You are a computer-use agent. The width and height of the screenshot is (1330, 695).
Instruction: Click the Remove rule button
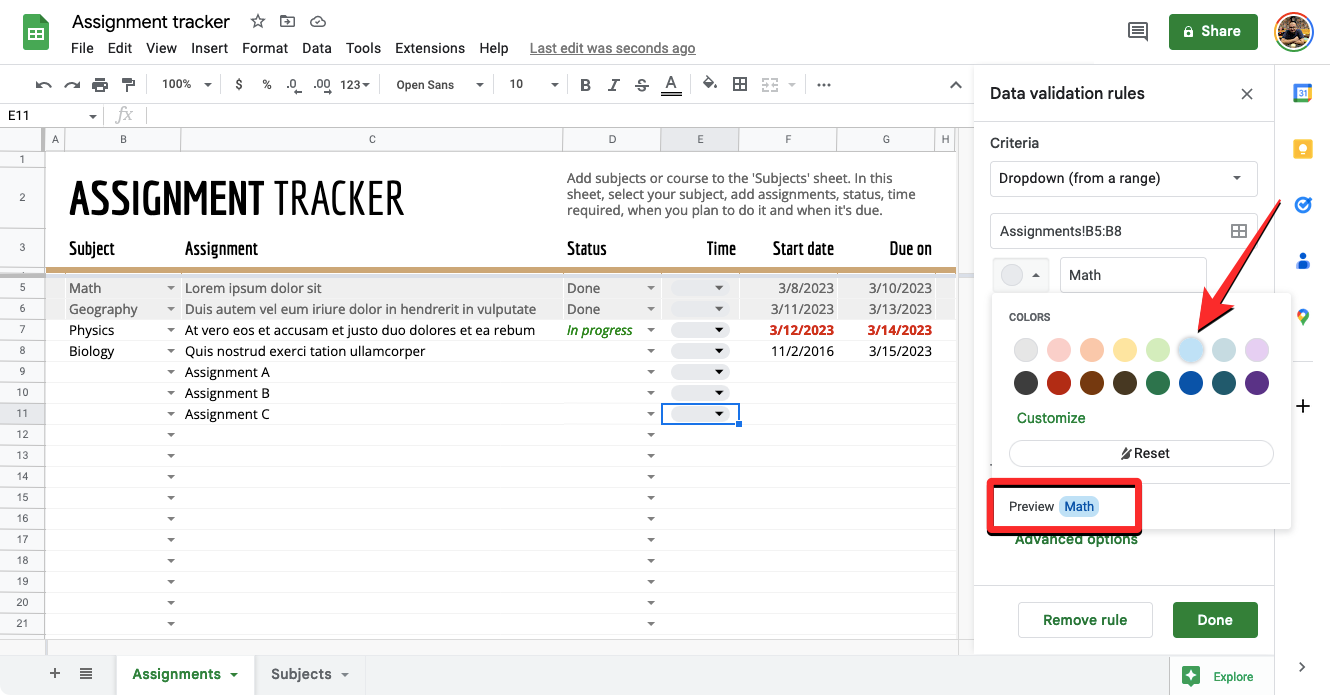tap(1084, 620)
